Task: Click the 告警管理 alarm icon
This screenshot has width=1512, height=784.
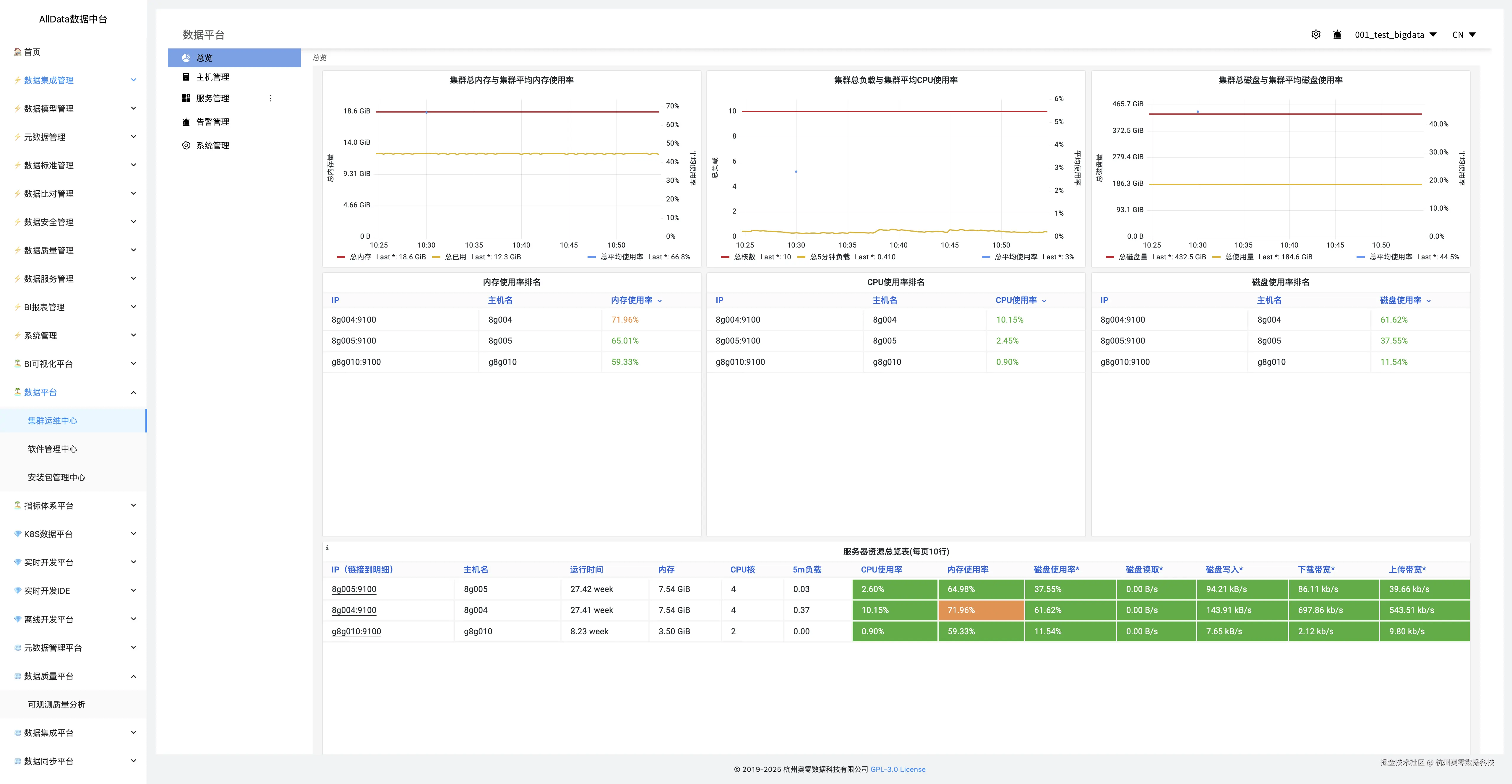Action: (x=186, y=122)
